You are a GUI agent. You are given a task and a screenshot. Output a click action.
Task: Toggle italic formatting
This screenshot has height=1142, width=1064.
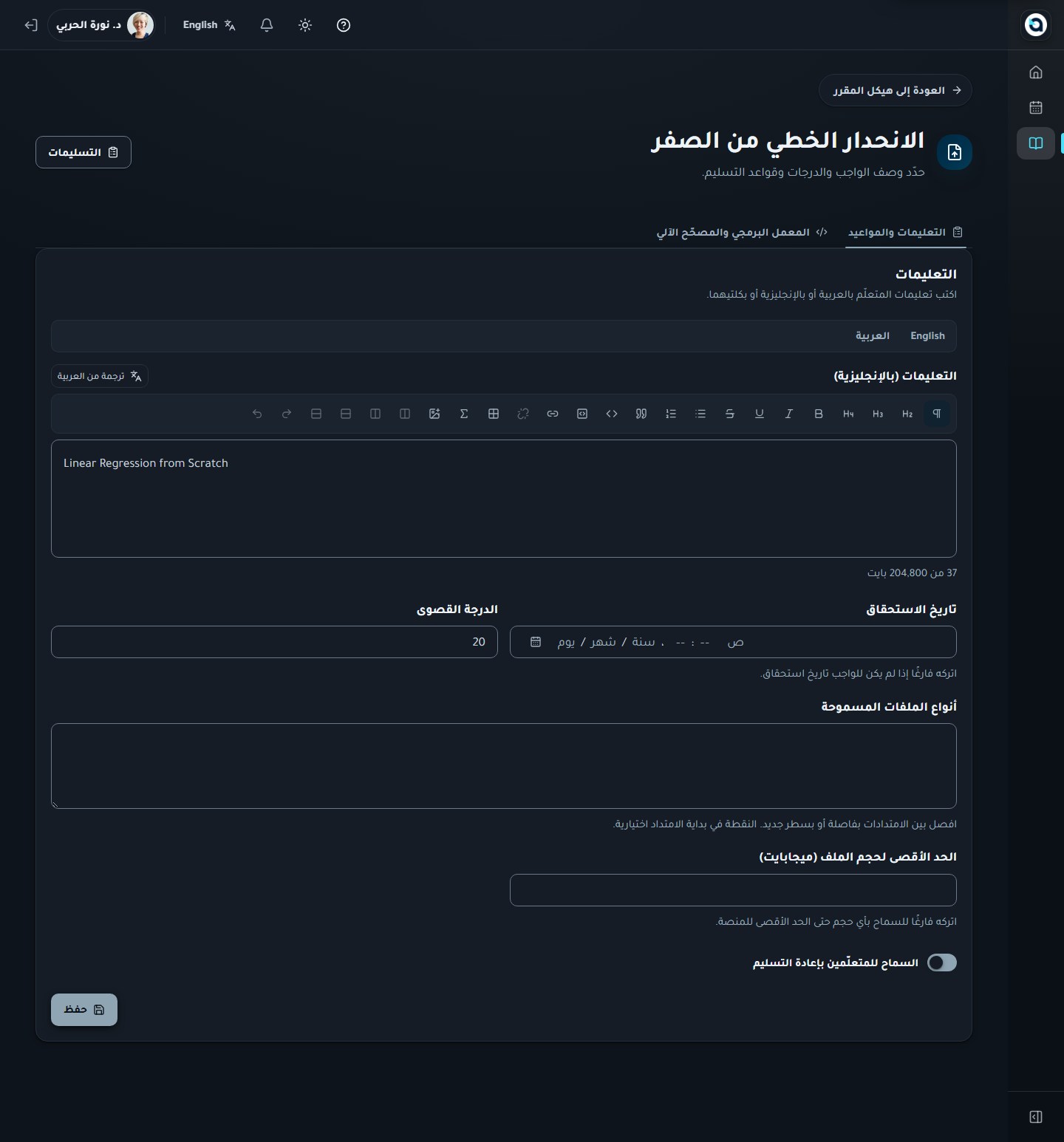pos(789,414)
